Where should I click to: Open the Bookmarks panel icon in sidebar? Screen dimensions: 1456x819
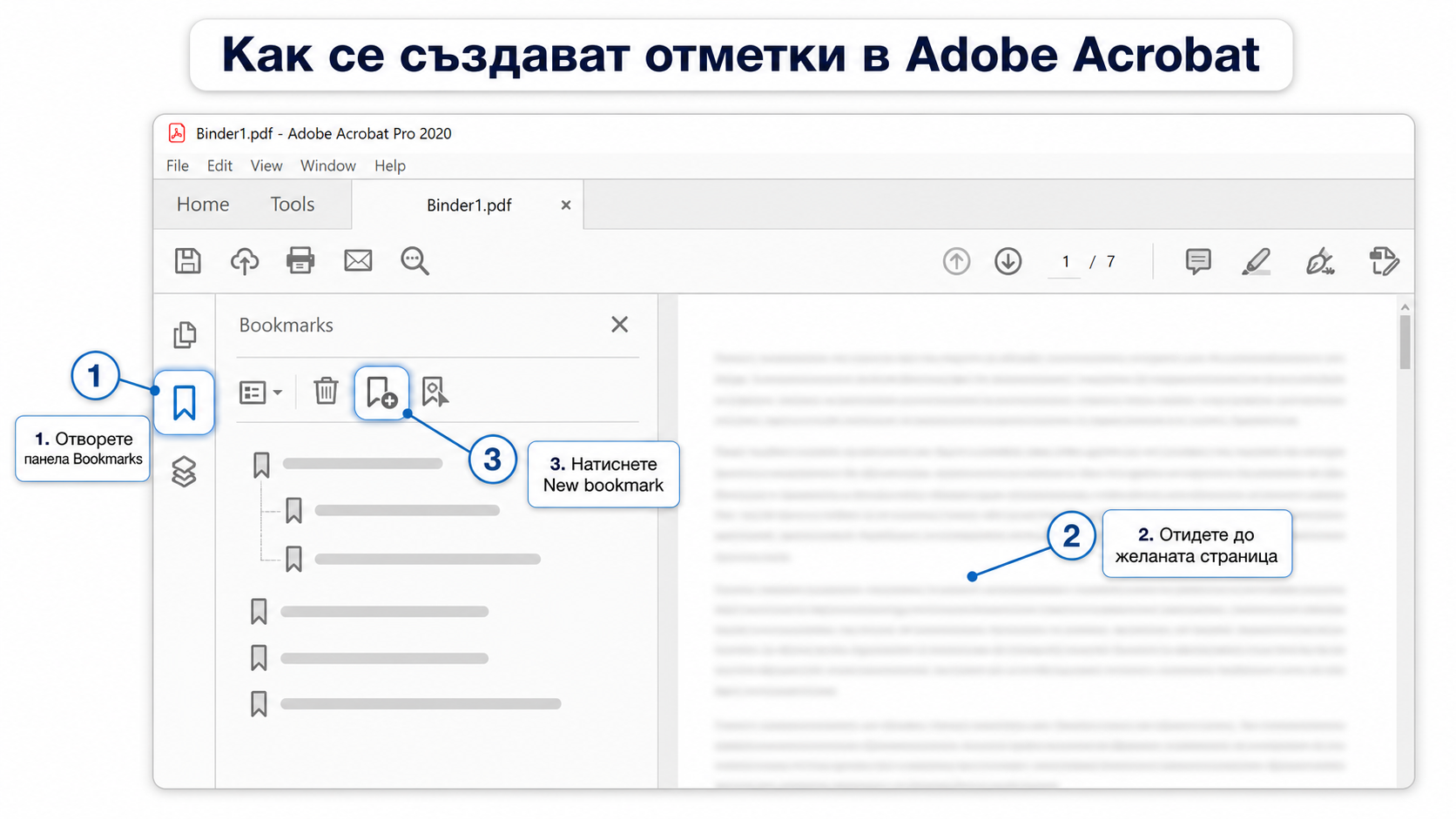(185, 403)
